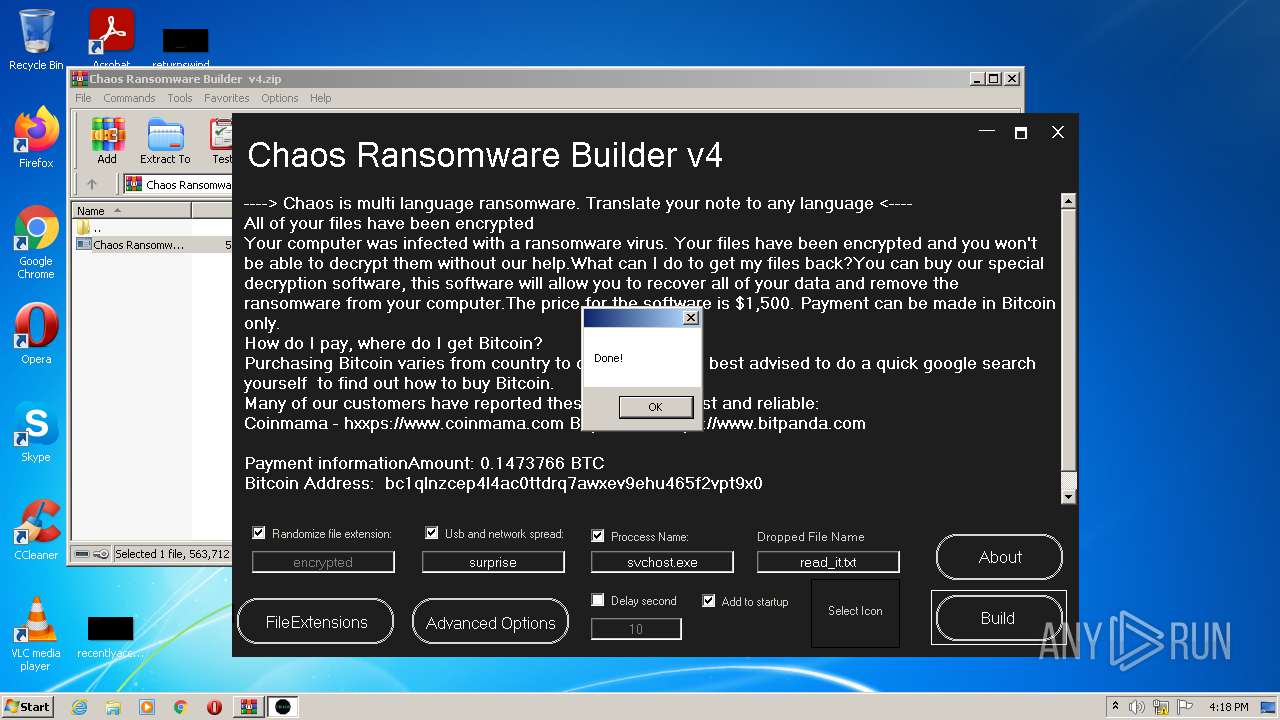Open the Help menu in WinRAR
Viewport: 1280px width, 720px height.
[320, 98]
